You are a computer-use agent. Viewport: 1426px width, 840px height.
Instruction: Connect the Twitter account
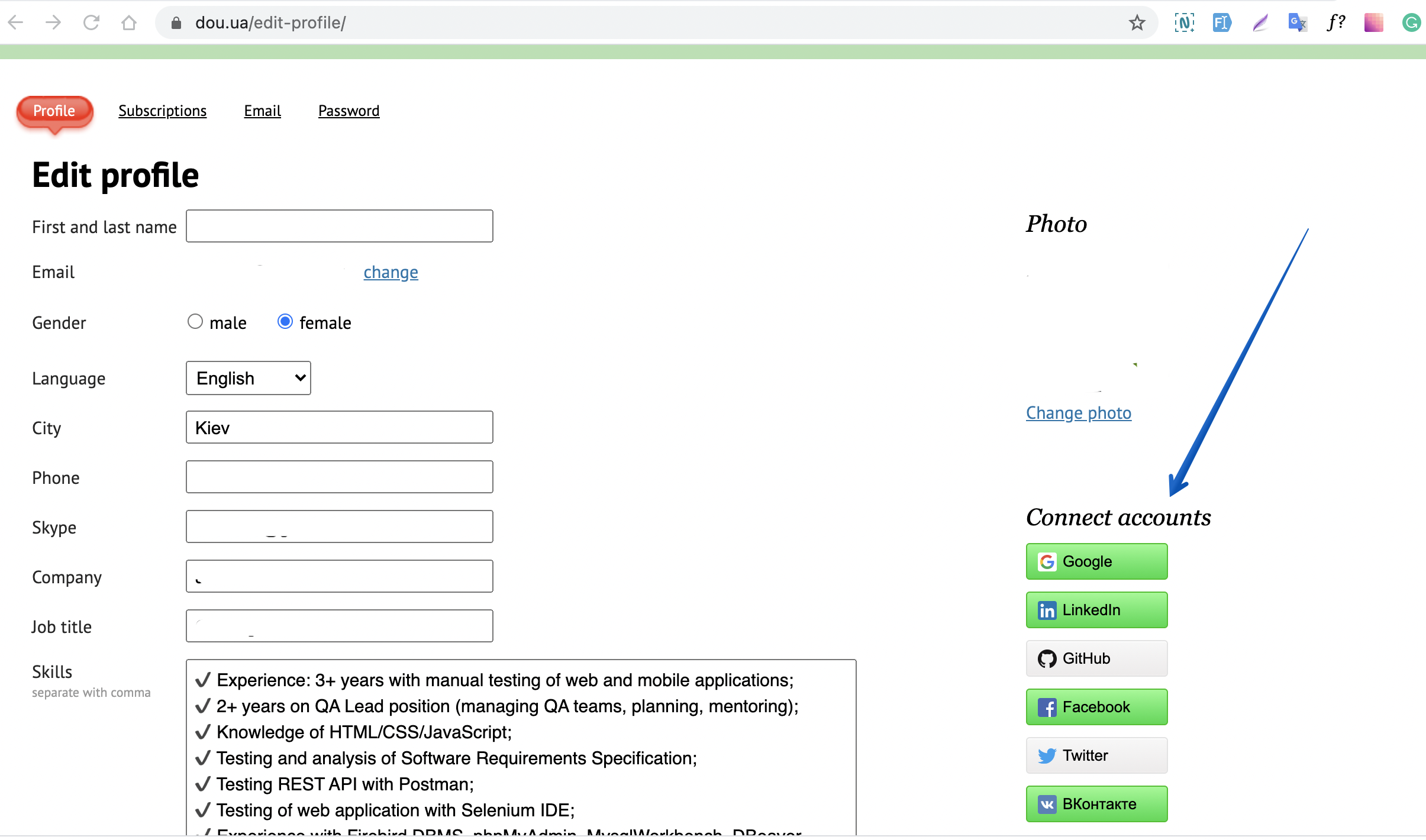[1096, 755]
